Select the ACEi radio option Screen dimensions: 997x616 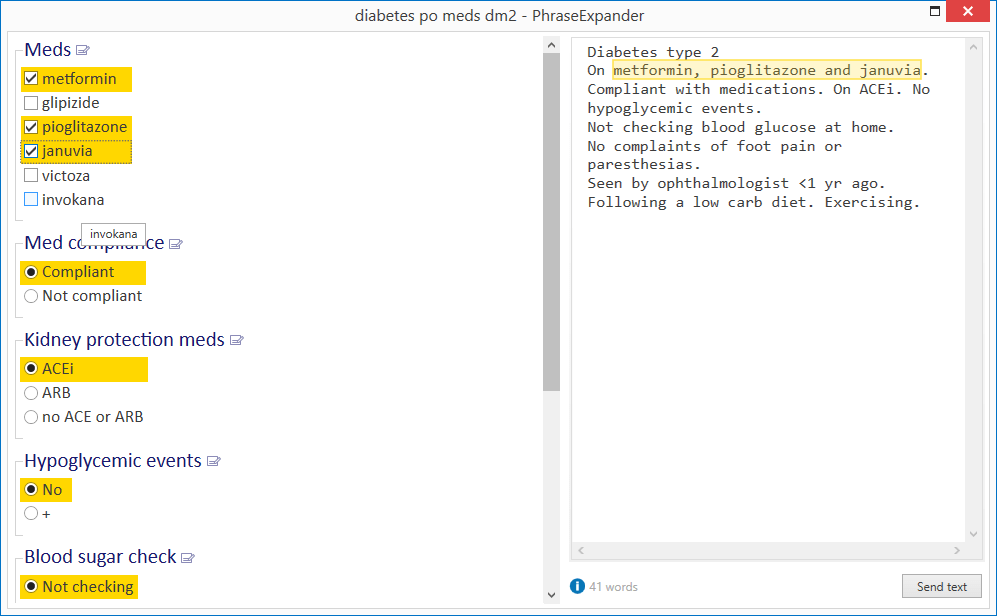(x=31, y=369)
